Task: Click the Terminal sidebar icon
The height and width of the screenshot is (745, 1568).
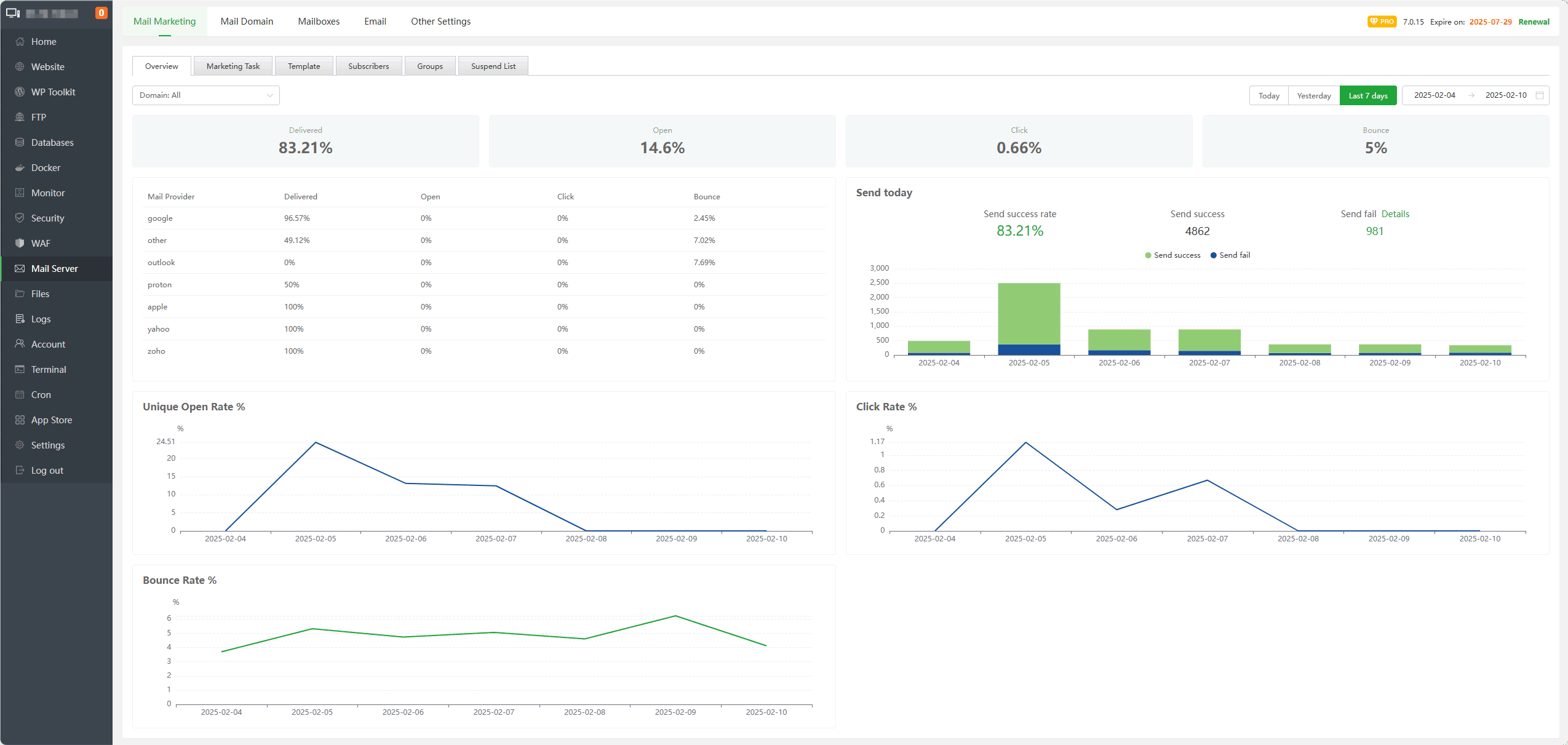Action: tap(20, 369)
